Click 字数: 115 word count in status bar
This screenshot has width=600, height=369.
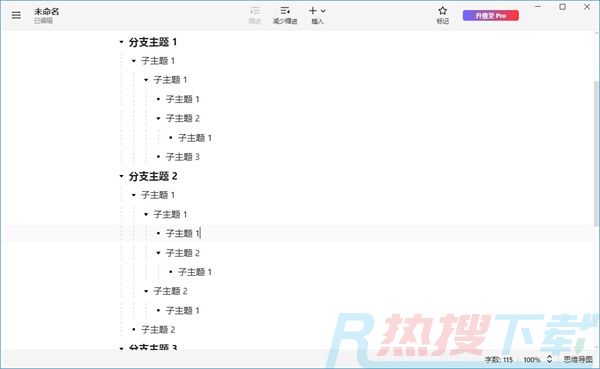pyautogui.click(x=499, y=360)
